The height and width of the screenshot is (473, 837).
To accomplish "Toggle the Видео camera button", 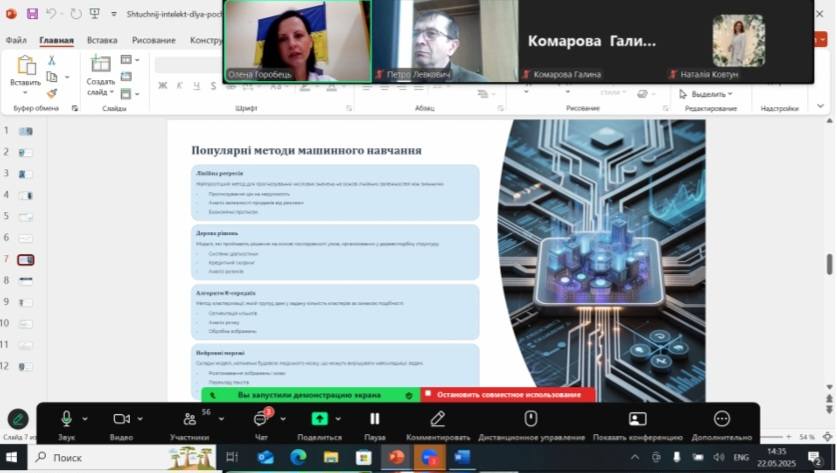I will [121, 419].
